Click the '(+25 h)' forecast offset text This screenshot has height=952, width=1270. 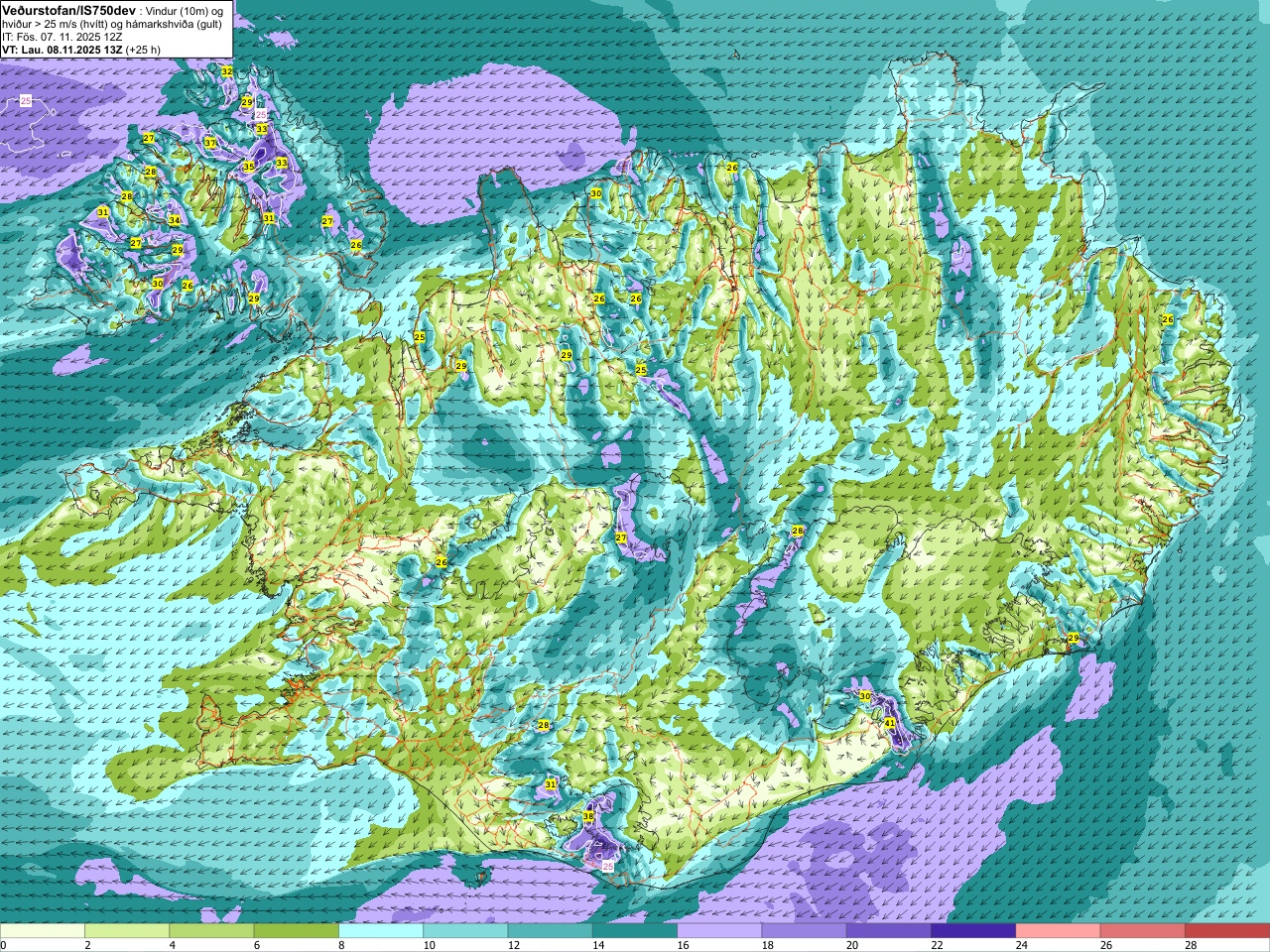pos(145,50)
